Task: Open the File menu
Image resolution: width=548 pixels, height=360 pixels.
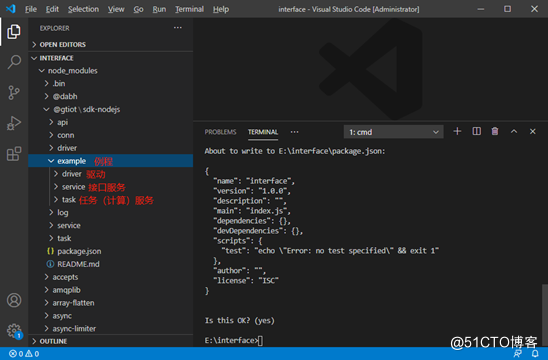Action: [31, 9]
